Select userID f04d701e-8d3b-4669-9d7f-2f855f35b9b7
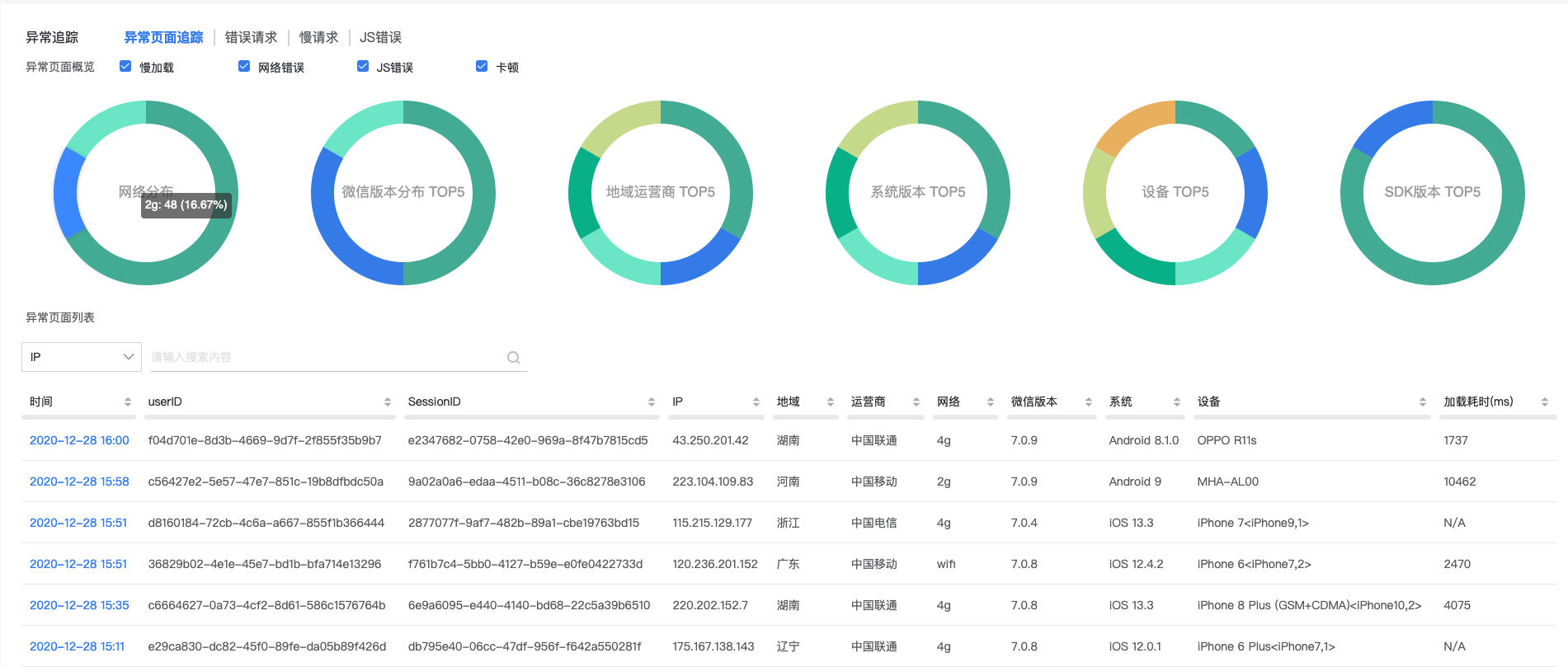The image size is (1568, 667). (x=265, y=440)
